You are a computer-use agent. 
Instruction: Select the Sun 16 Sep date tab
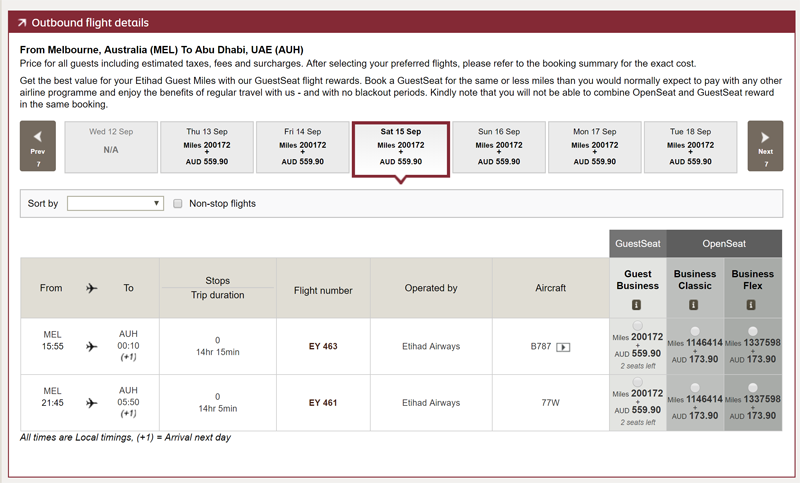coord(499,147)
